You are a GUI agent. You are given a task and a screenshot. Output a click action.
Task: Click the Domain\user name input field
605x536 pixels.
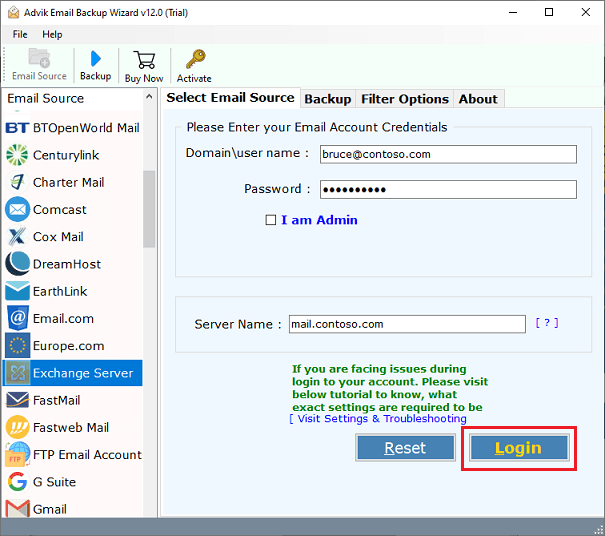[448, 154]
